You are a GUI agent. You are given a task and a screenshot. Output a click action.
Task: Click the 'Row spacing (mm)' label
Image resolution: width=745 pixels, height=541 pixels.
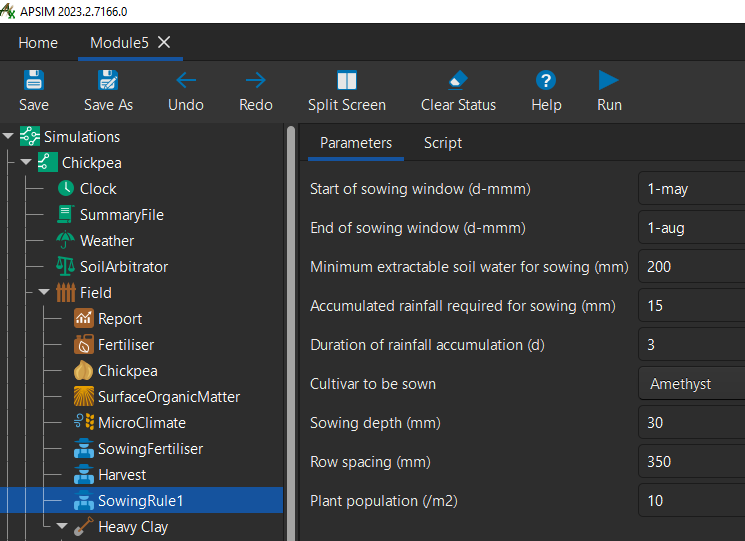pyautogui.click(x=370, y=462)
